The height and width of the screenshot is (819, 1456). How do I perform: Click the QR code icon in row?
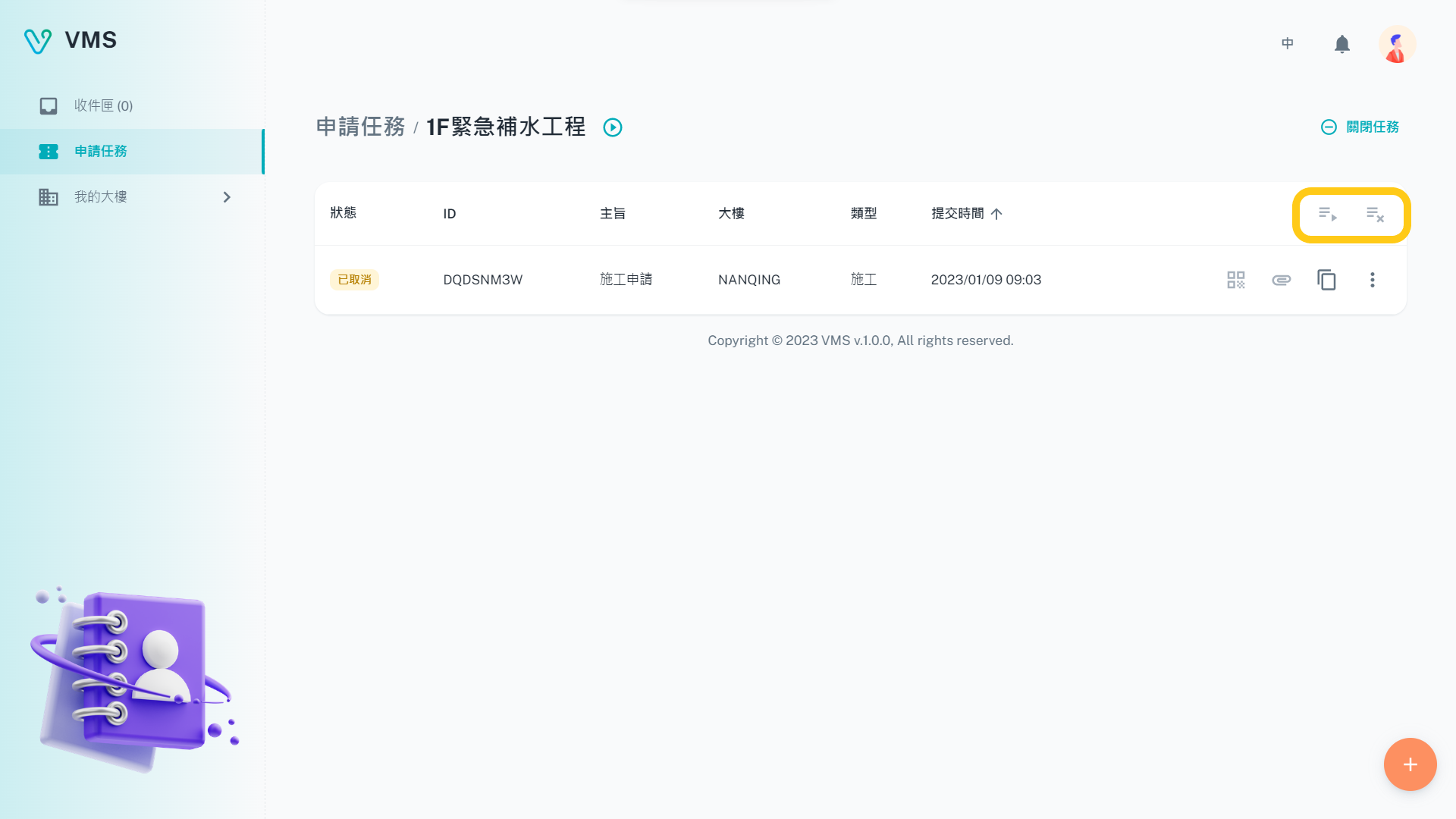point(1235,280)
